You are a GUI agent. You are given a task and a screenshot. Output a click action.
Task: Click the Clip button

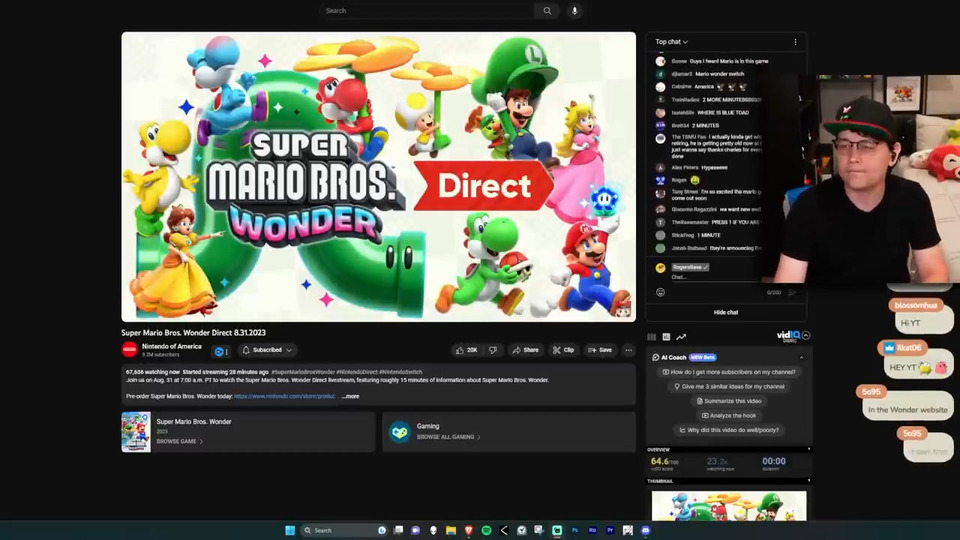(563, 350)
